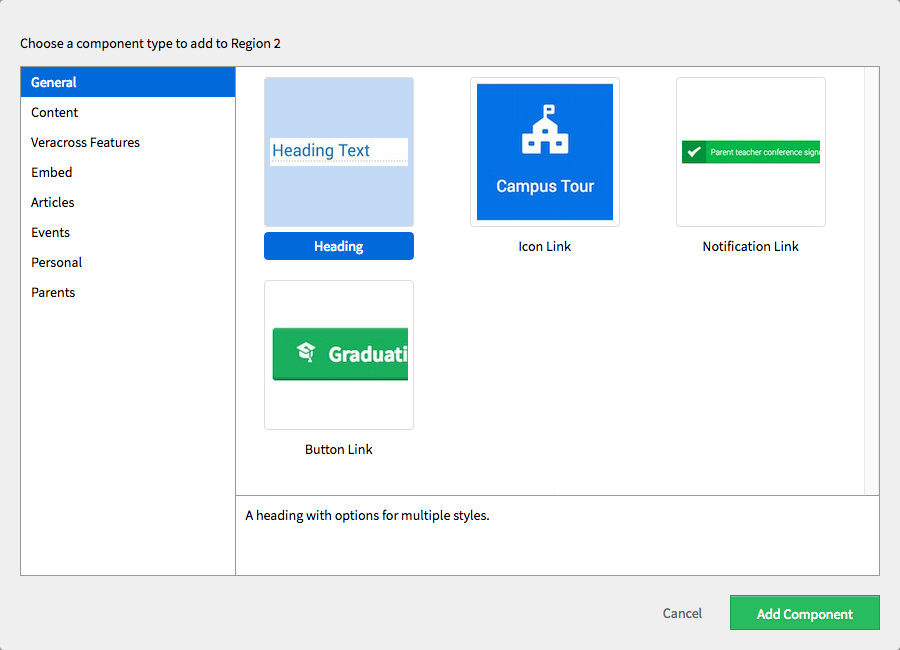The image size is (900, 650).
Task: Choose the Campus Tour Icon Link tile
Action: pos(545,152)
